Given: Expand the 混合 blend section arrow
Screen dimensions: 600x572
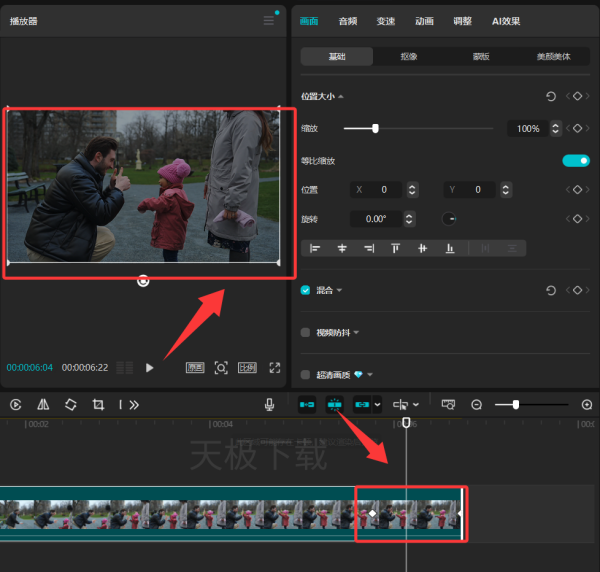Looking at the screenshot, I should [339, 290].
